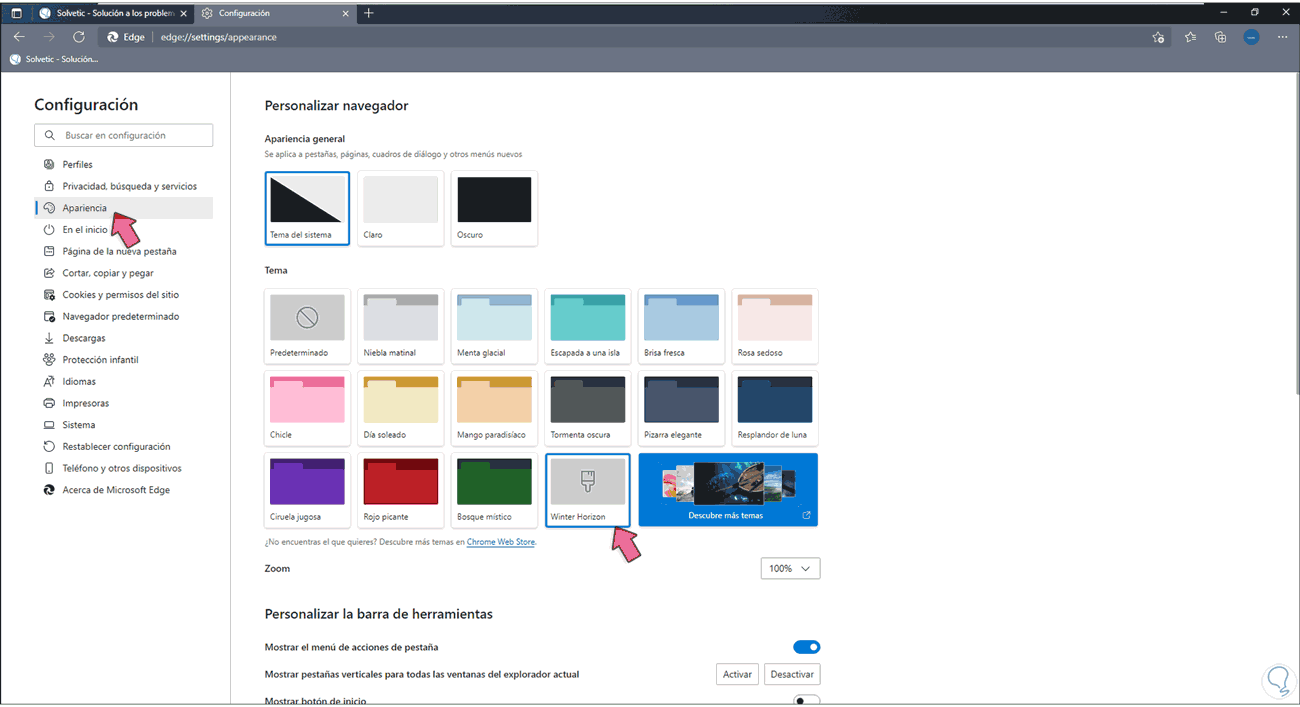The width and height of the screenshot is (1300, 707).
Task: Click Buscar en configuración search field
Action: pos(124,135)
